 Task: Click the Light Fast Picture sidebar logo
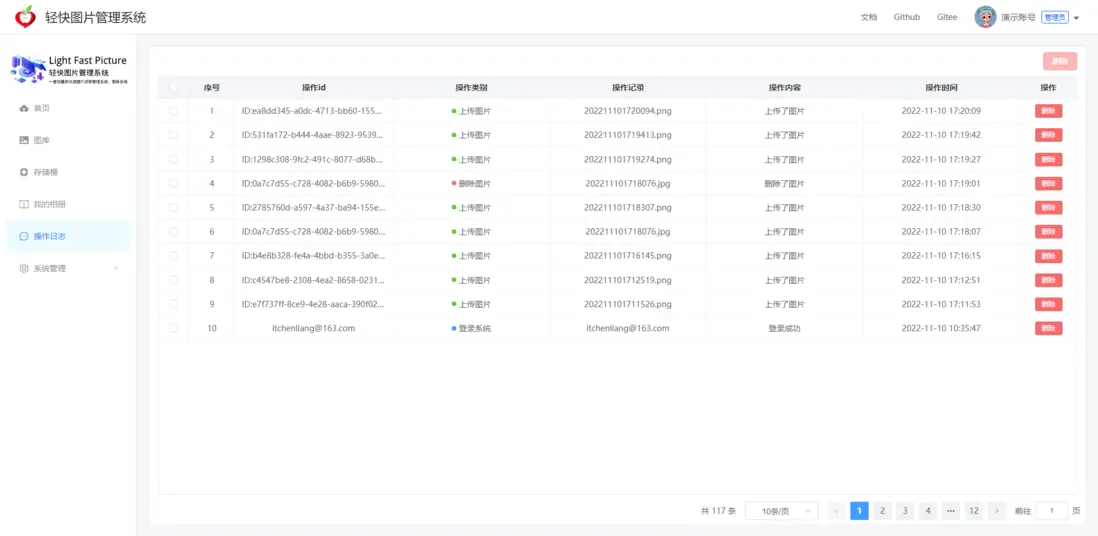[x=69, y=69]
